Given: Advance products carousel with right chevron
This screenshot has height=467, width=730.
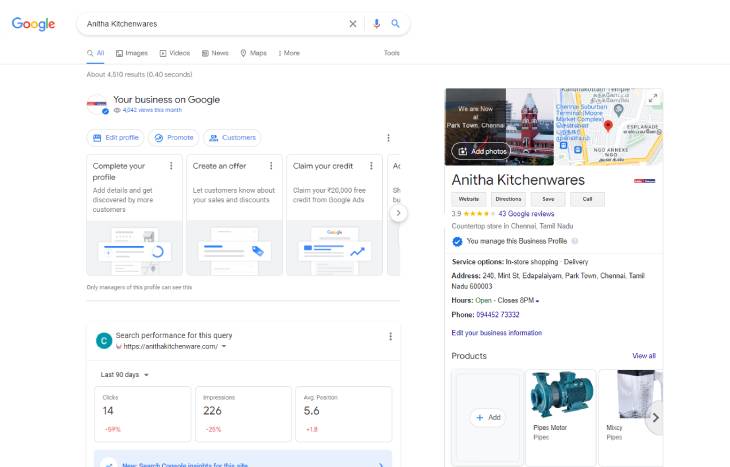Looking at the screenshot, I should point(656,418).
